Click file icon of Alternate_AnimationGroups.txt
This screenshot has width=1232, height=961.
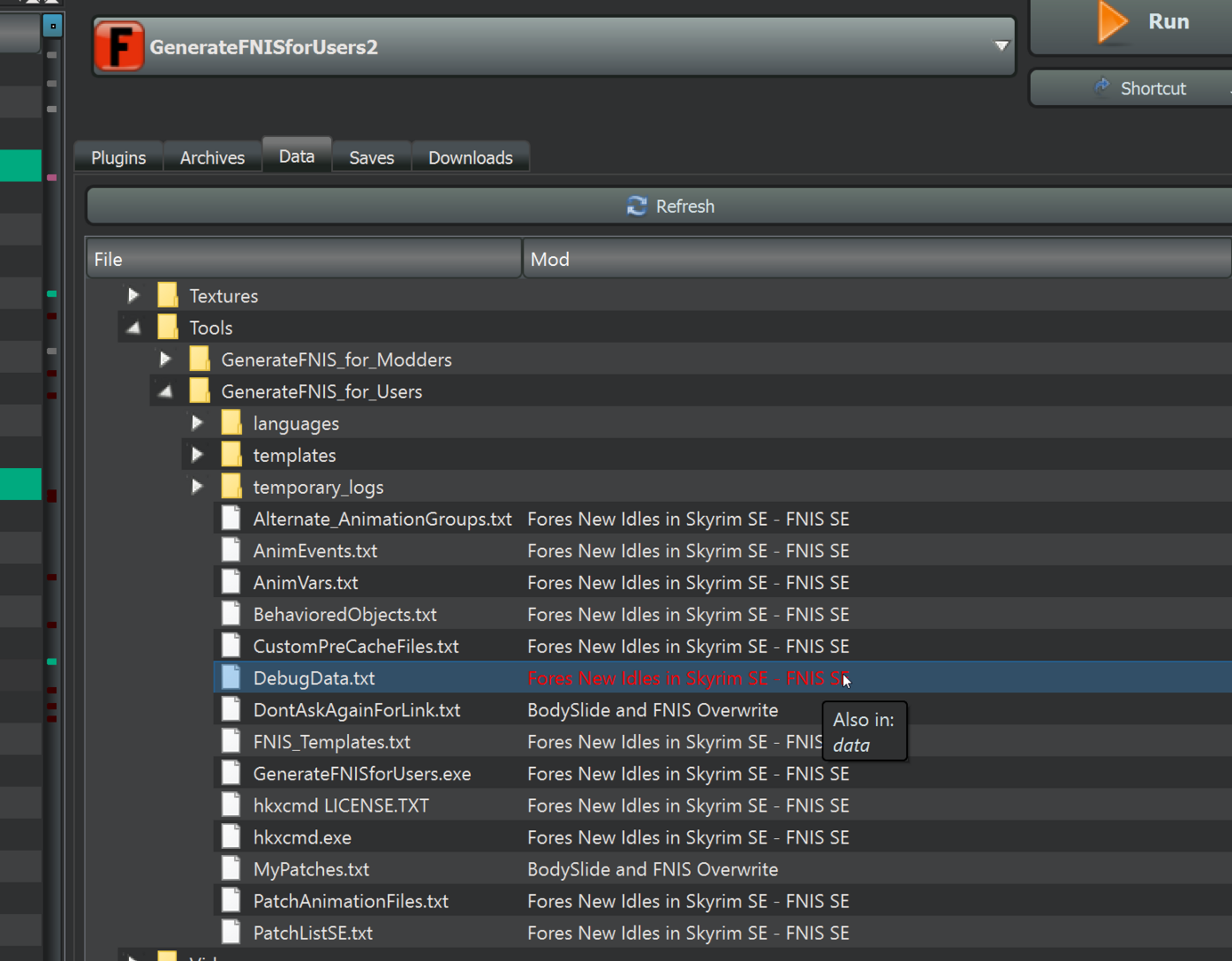pyautogui.click(x=231, y=518)
